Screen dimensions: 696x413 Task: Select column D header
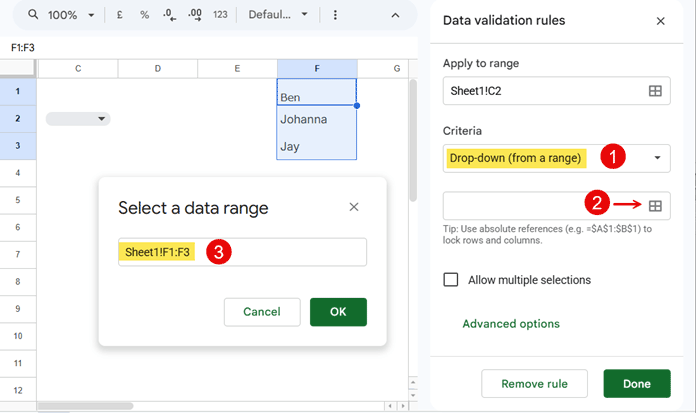[158, 68]
